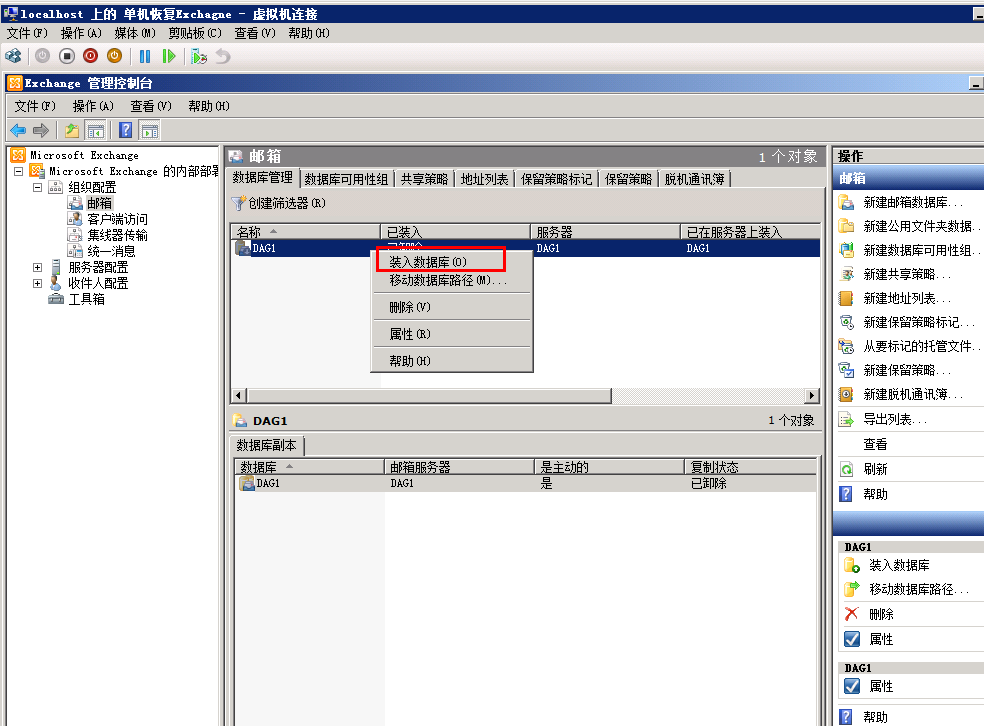
Task: Toggle the console tree pane icon
Action: [x=96, y=131]
